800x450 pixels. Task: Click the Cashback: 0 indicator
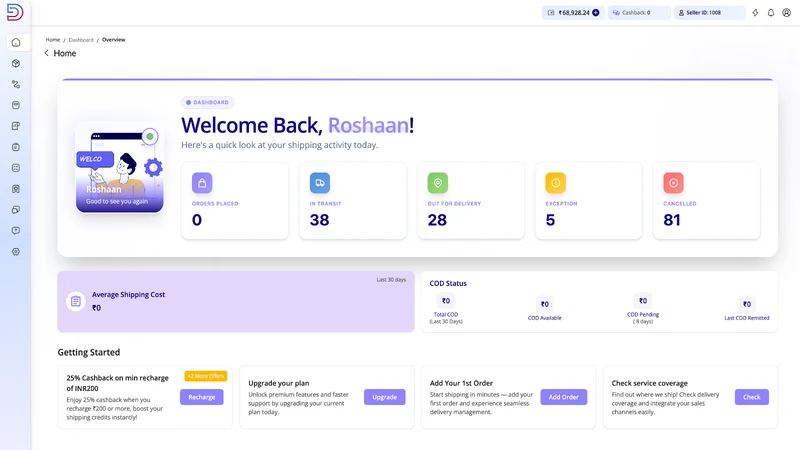639,13
